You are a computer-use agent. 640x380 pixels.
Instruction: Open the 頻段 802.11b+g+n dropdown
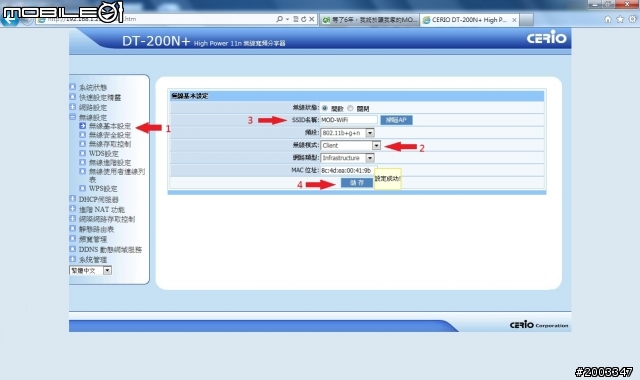click(x=347, y=133)
